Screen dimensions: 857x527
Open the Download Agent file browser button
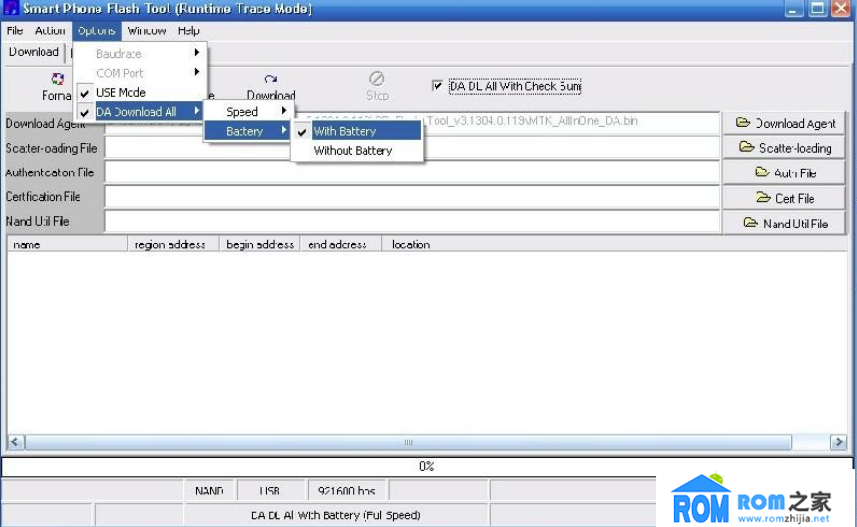784,123
